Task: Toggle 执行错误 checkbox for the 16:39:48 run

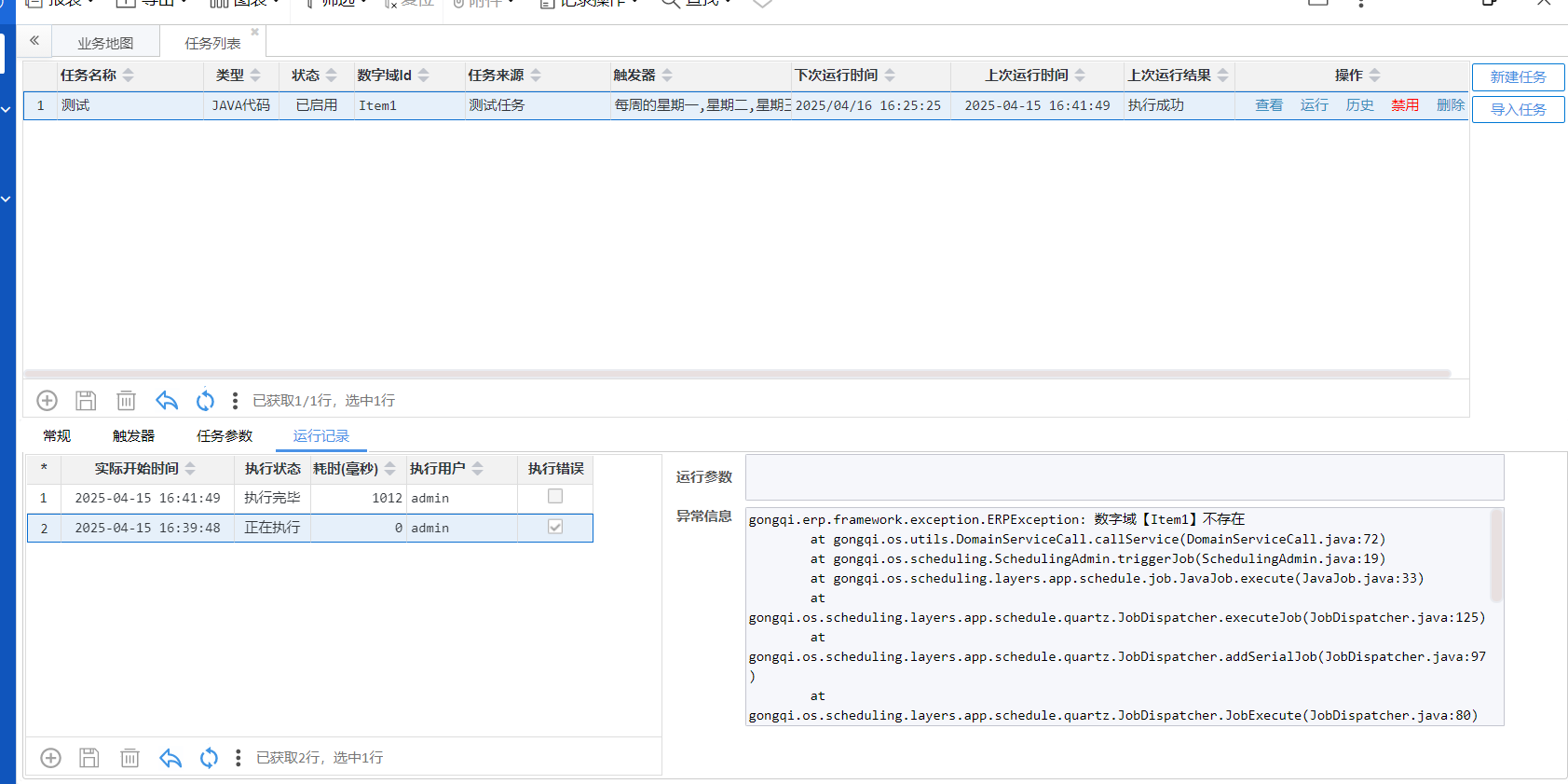Action: pos(555,527)
